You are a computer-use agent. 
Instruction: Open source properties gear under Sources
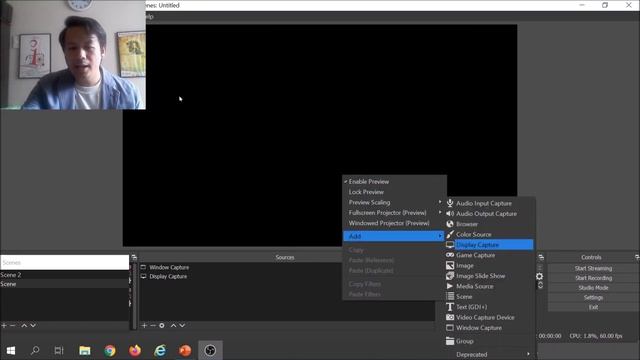[162, 326]
